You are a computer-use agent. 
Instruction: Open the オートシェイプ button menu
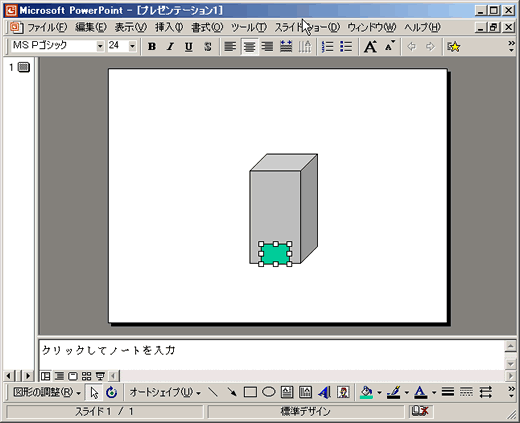165,392
